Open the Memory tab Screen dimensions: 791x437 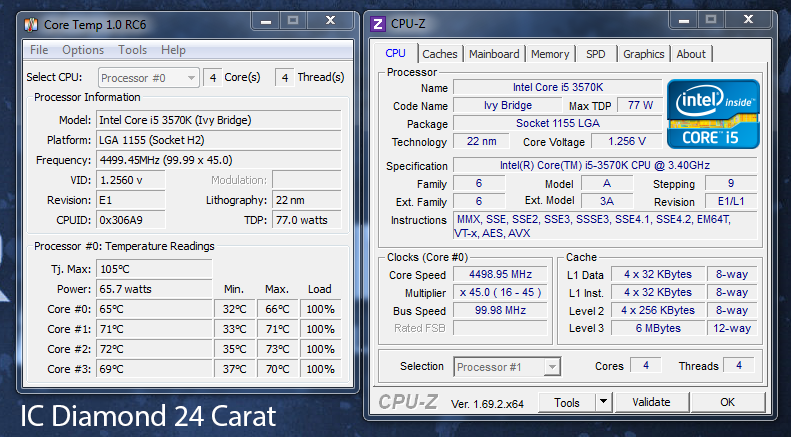point(550,54)
